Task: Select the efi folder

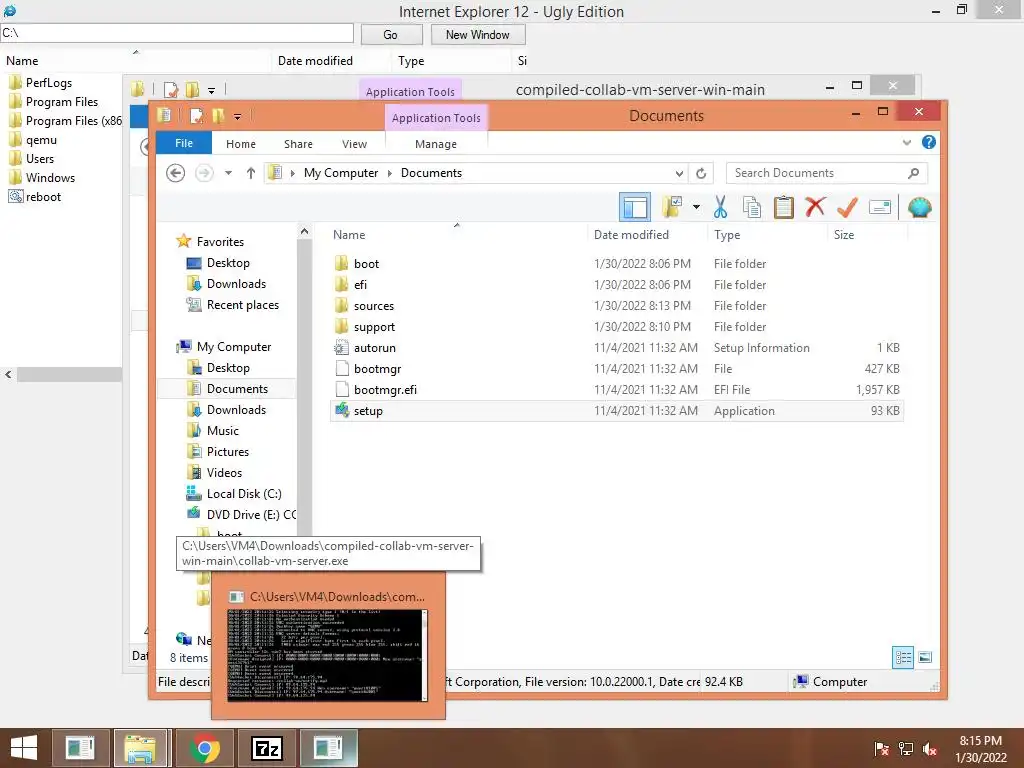Action: tap(616, 285)
